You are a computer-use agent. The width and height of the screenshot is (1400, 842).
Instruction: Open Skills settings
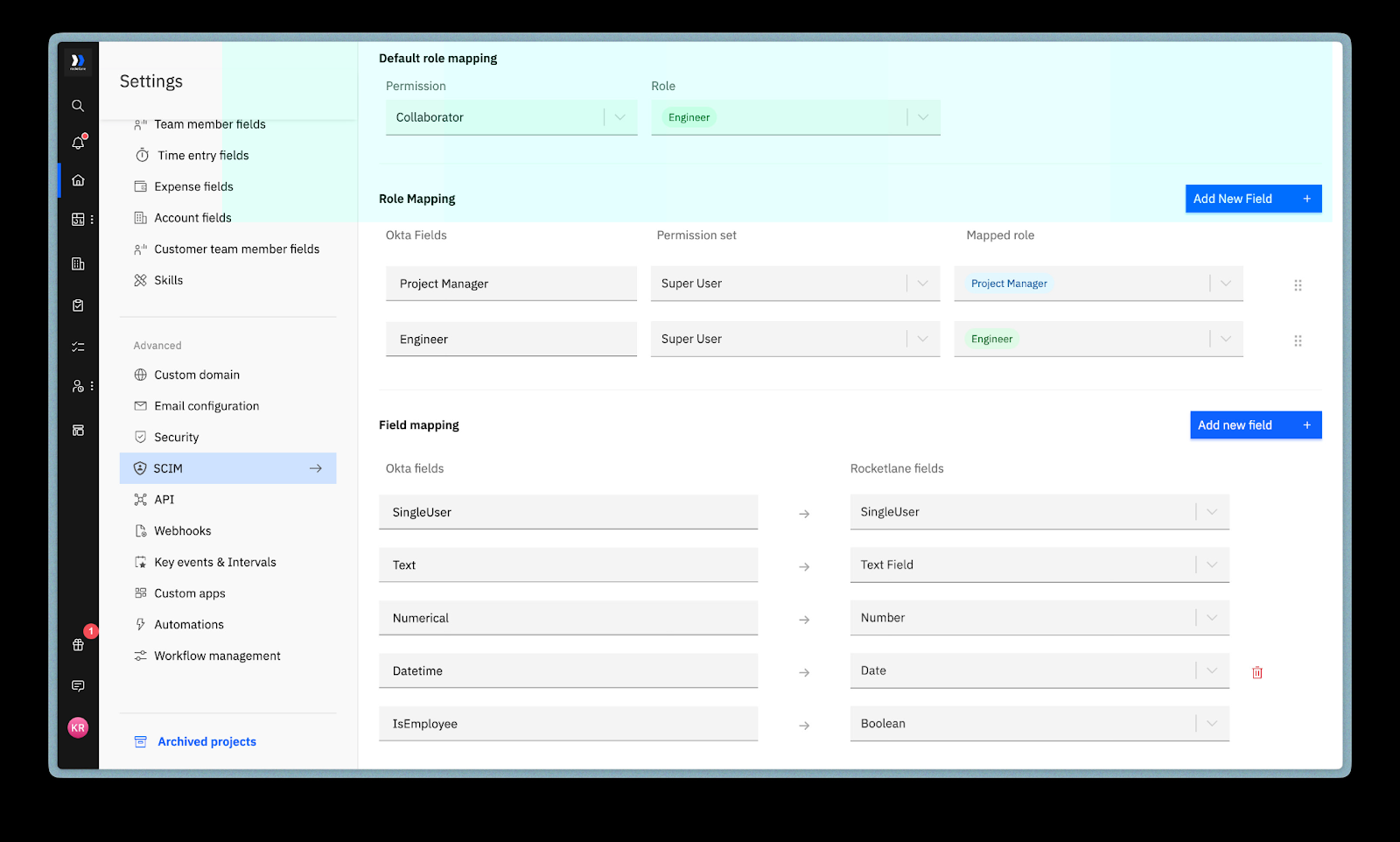tap(168, 280)
